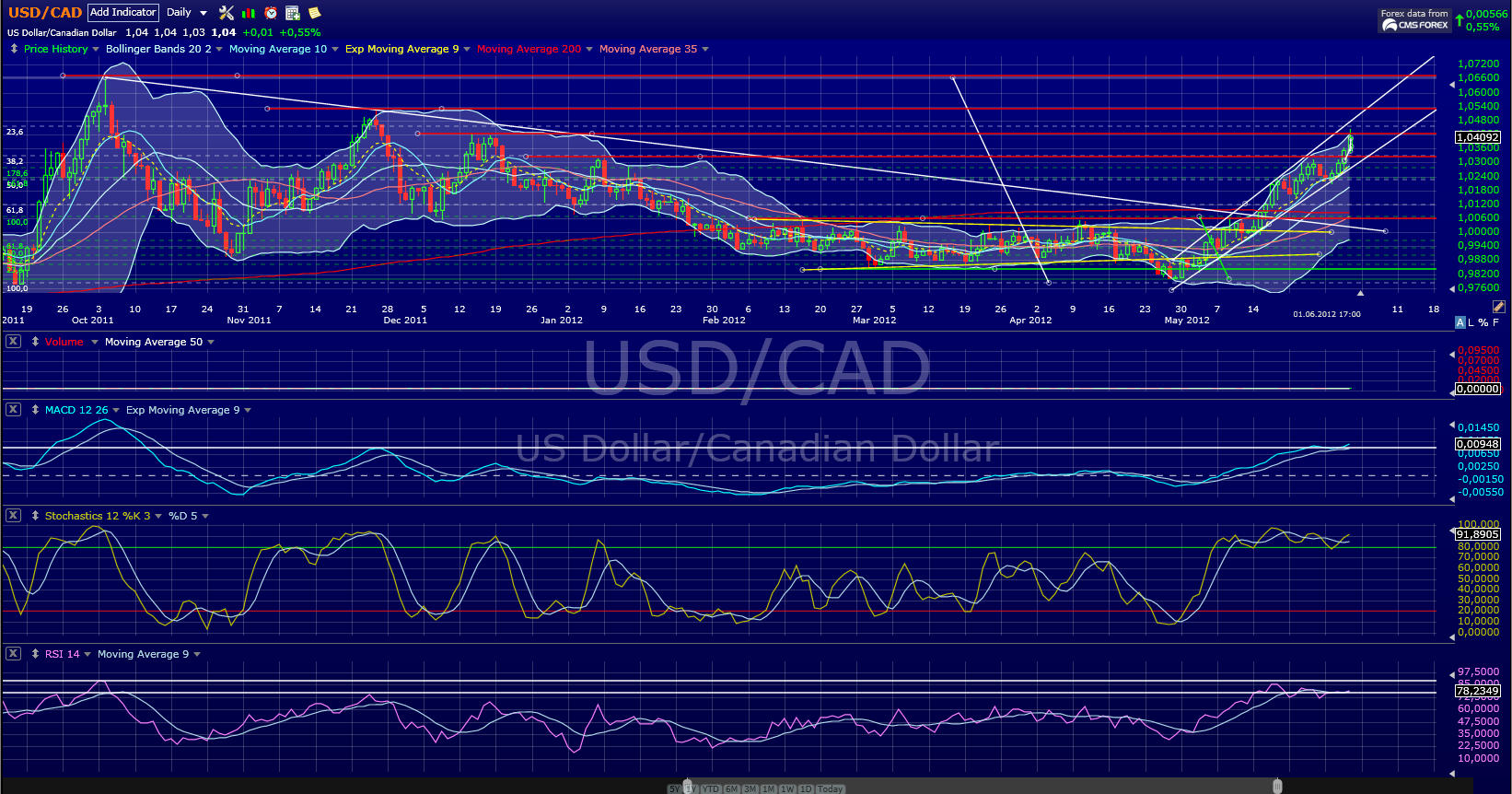Expand Bollinger Bands 20 2 options
The width and height of the screenshot is (1512, 794).
[x=219, y=49]
